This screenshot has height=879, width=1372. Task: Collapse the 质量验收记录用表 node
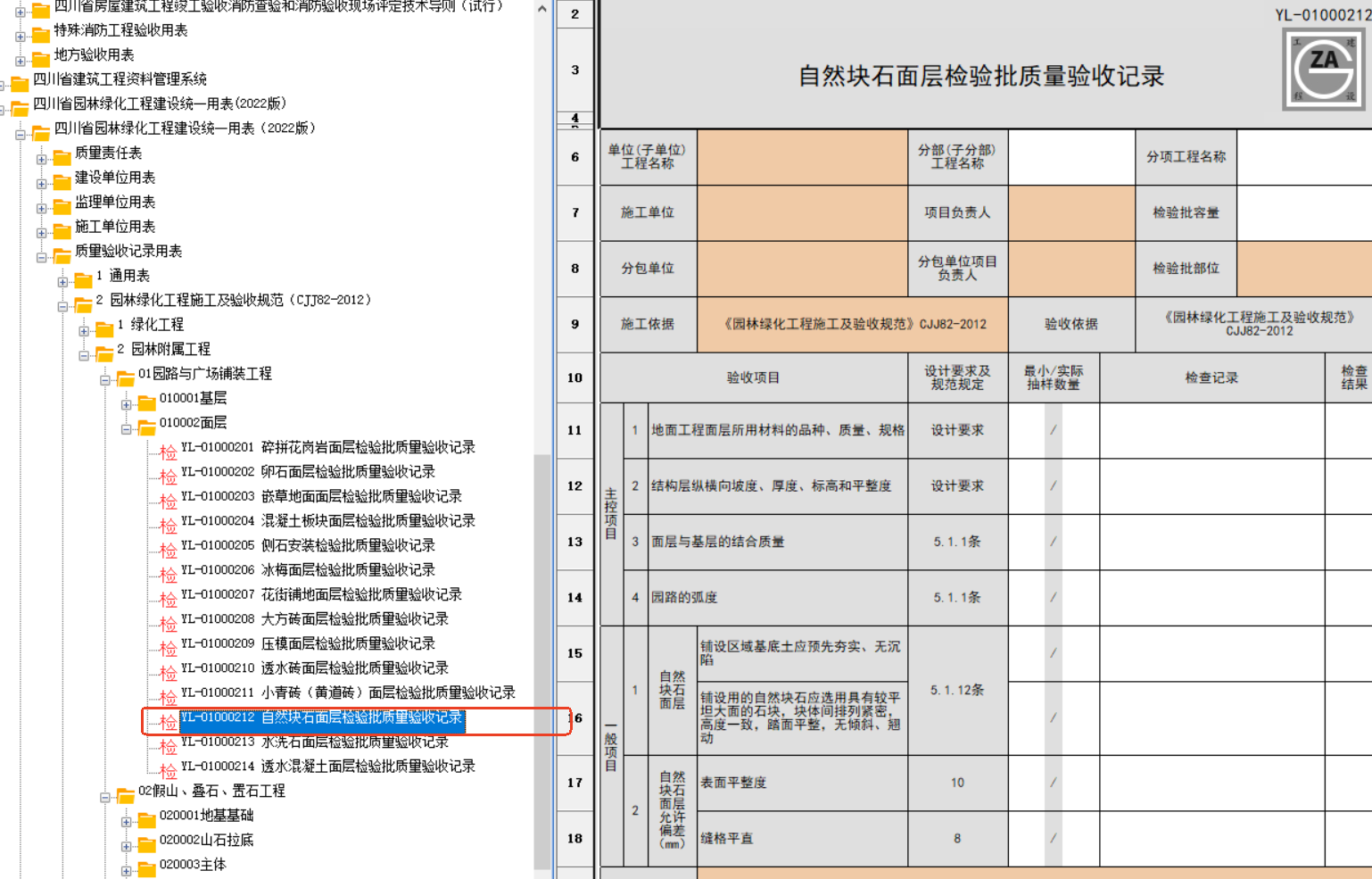coord(41,257)
